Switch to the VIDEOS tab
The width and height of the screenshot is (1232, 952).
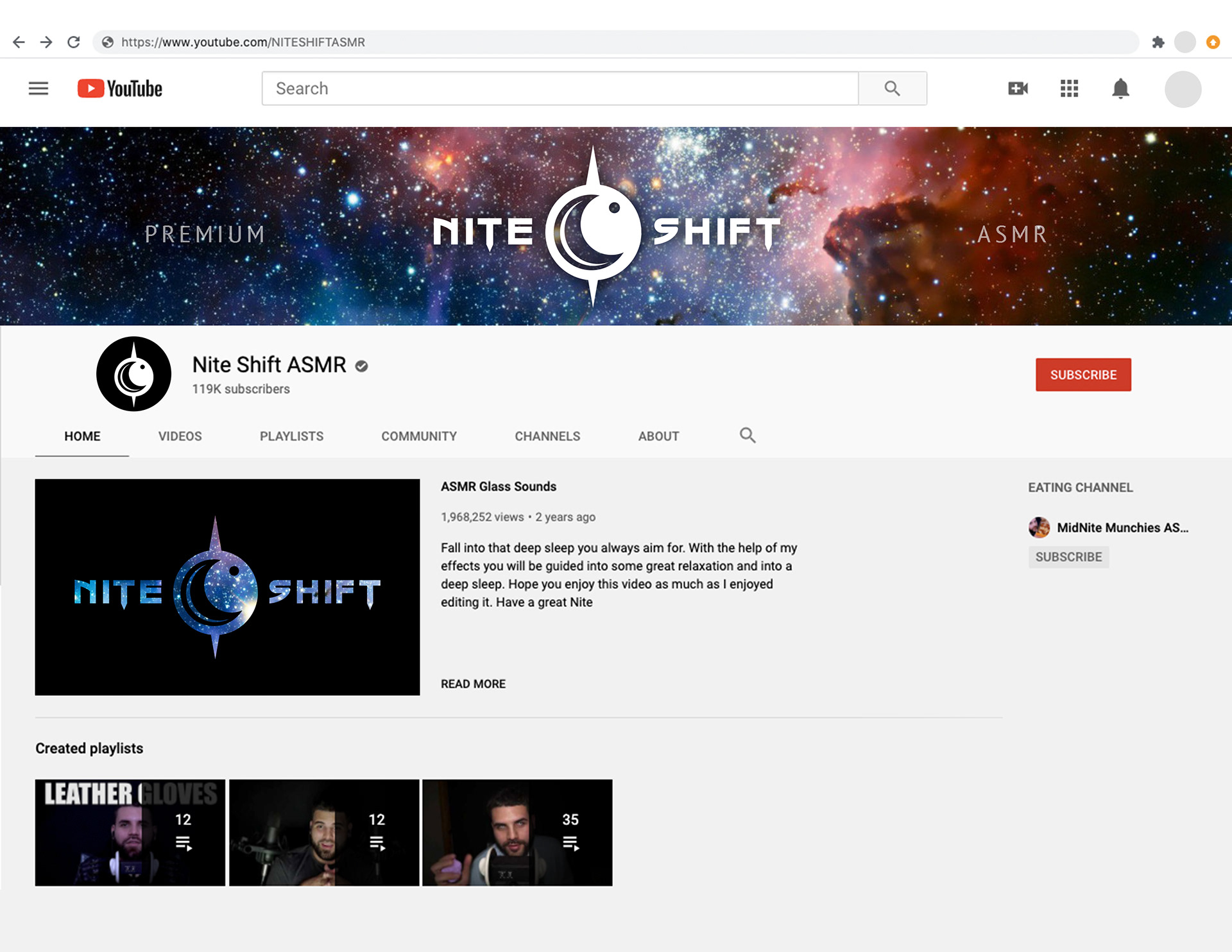(180, 436)
